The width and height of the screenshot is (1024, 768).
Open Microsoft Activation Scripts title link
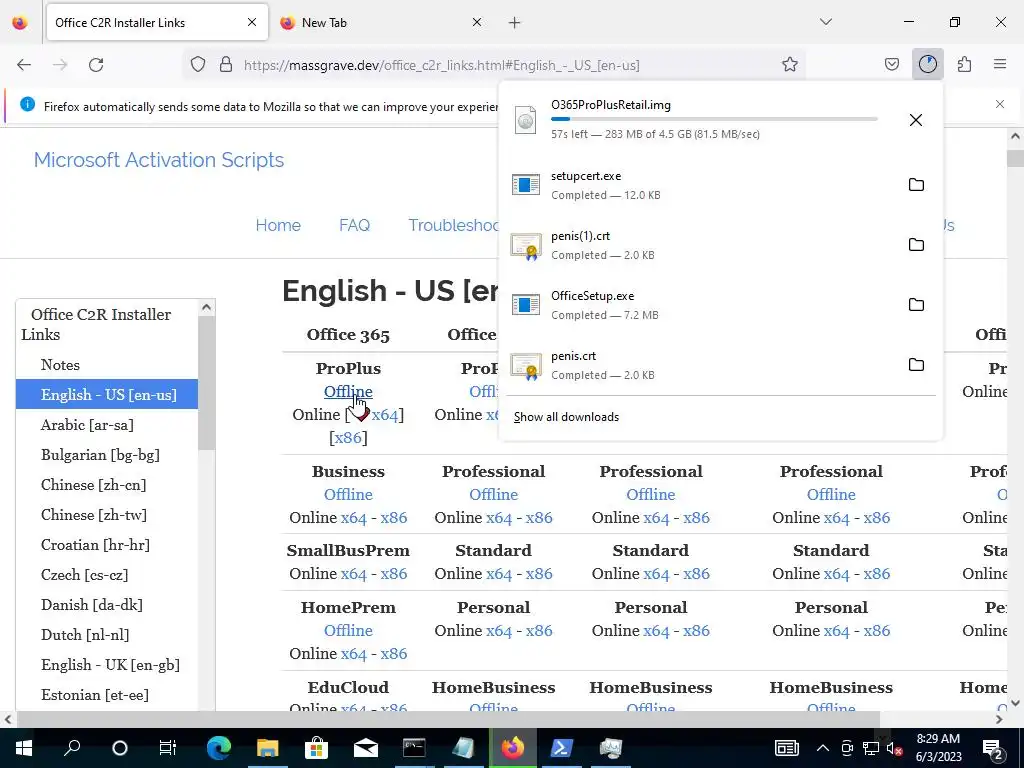[159, 160]
